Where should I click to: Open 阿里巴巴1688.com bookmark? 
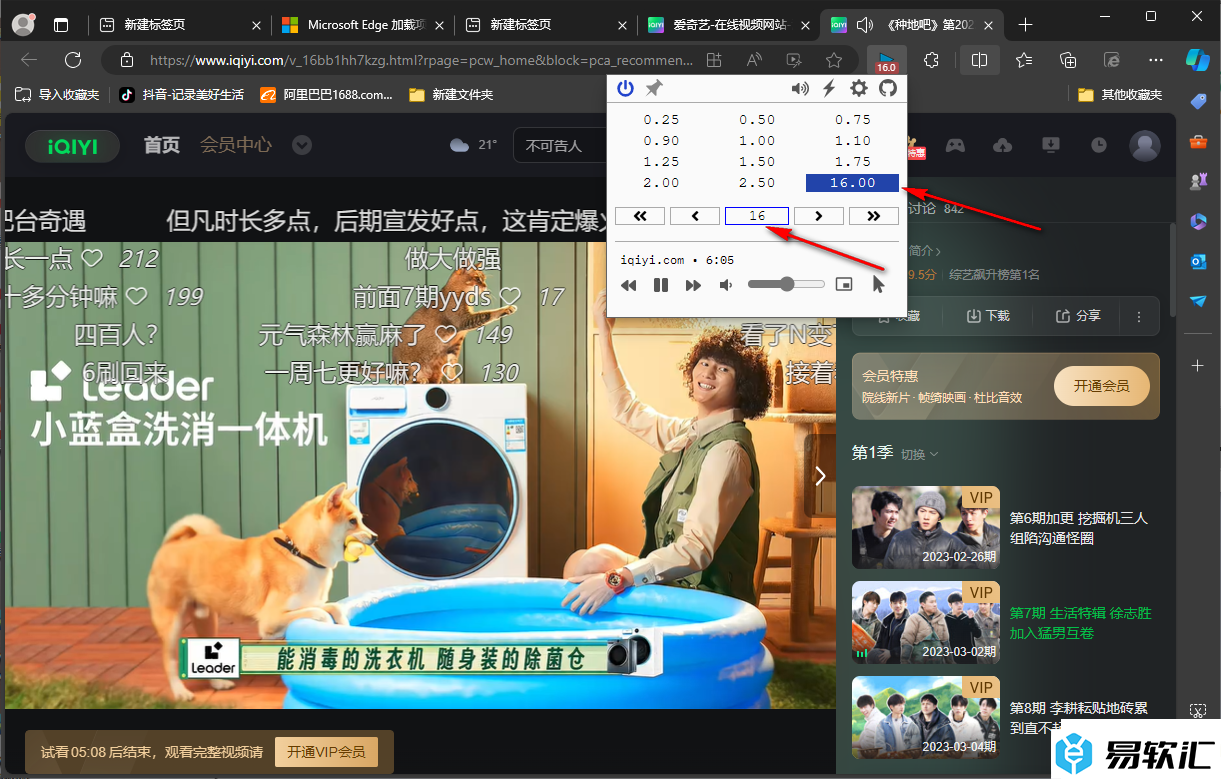(x=326, y=95)
